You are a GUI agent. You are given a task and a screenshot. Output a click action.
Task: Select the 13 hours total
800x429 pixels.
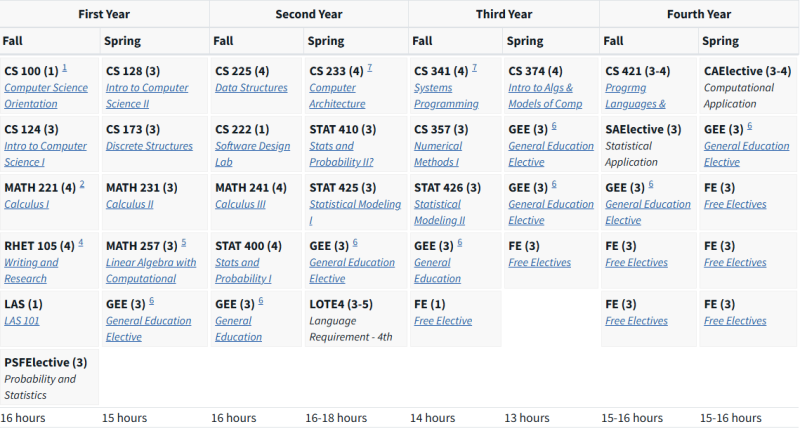click(527, 418)
